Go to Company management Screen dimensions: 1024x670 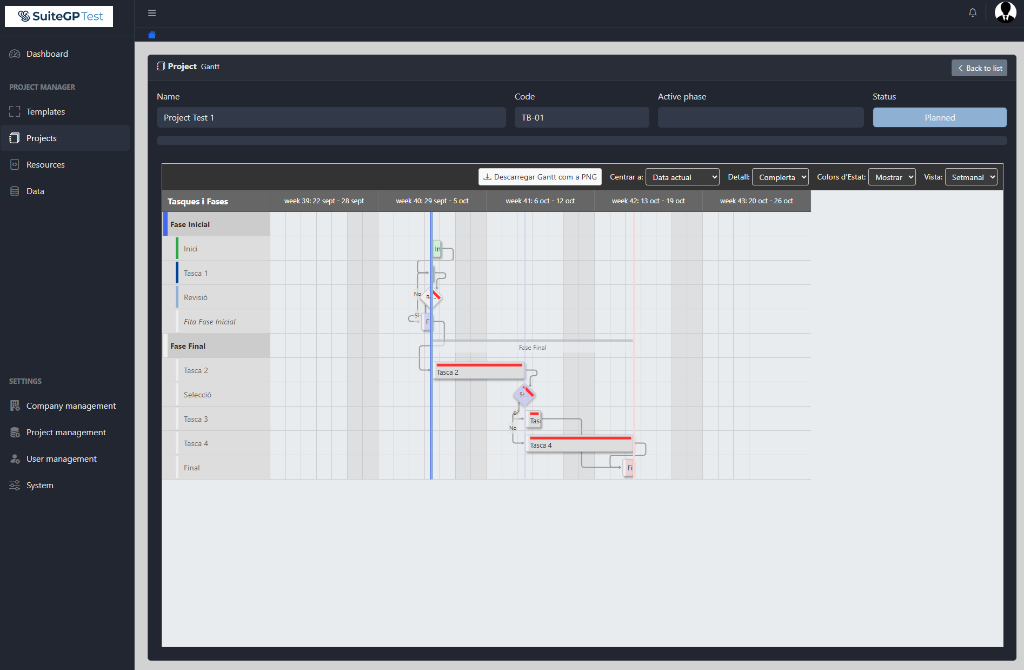pos(70,406)
